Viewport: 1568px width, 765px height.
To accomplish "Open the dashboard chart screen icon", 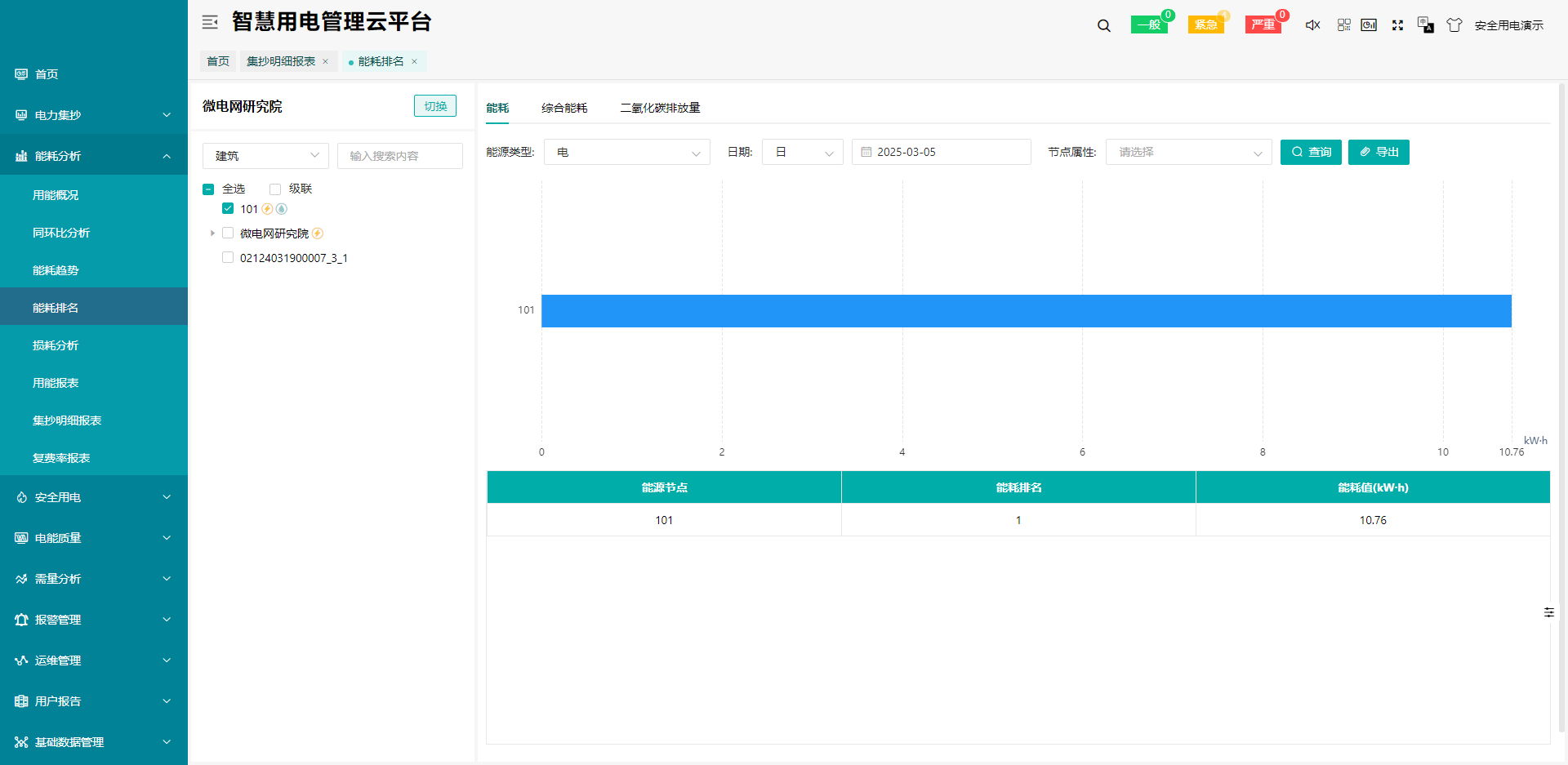I will pos(1369,25).
